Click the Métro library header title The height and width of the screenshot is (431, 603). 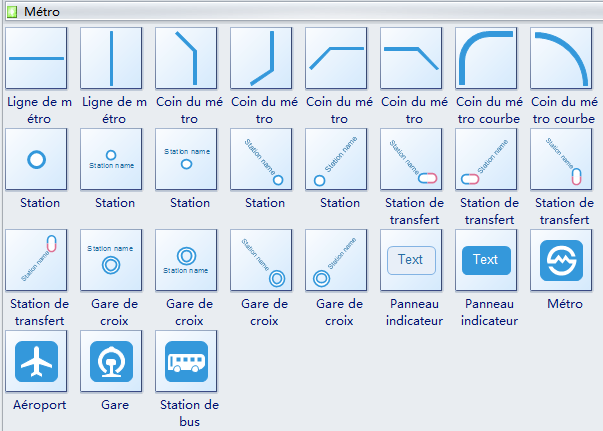pyautogui.click(x=41, y=12)
